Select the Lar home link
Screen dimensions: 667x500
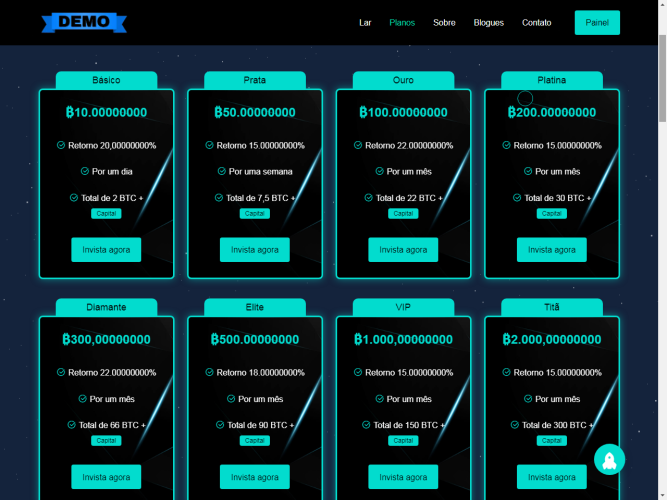tap(365, 23)
